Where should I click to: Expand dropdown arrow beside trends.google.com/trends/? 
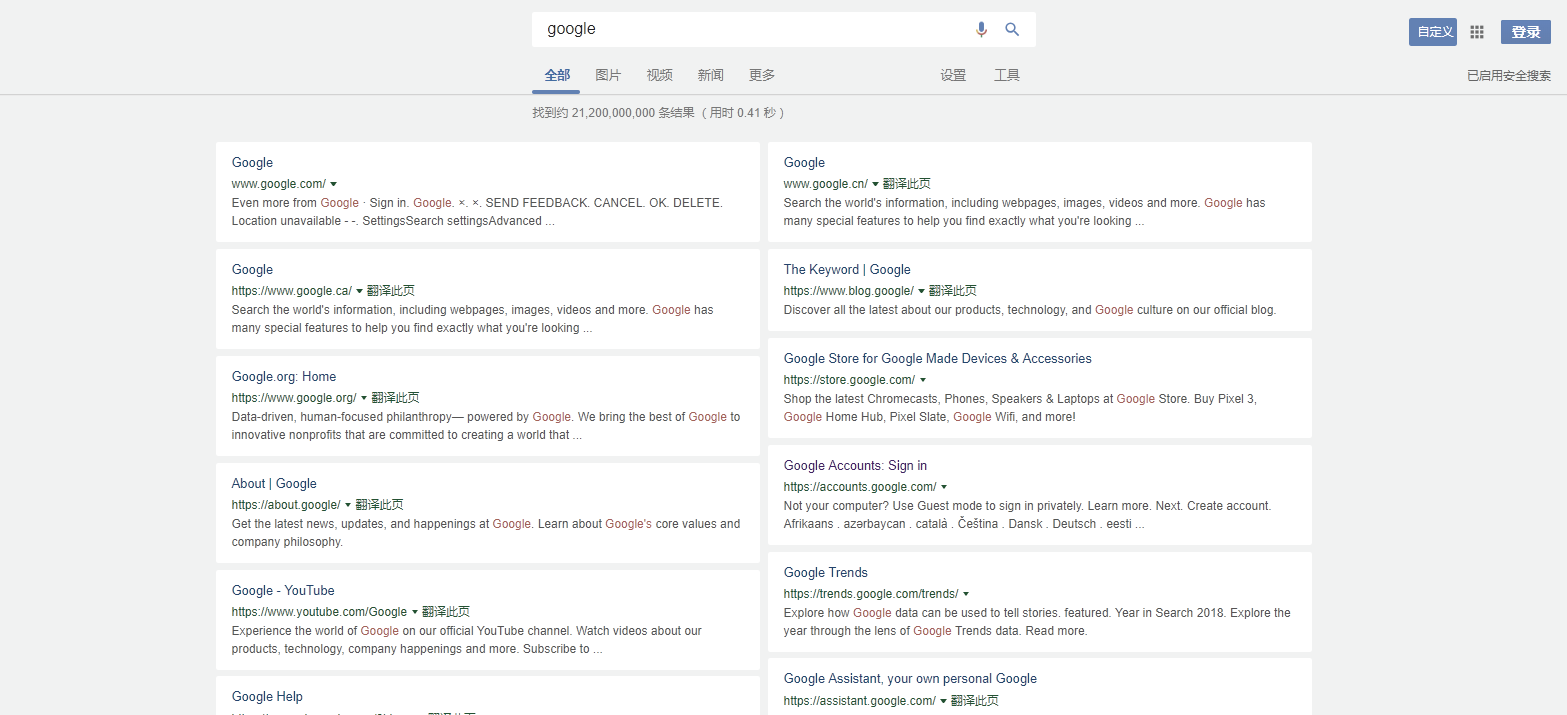coord(965,594)
